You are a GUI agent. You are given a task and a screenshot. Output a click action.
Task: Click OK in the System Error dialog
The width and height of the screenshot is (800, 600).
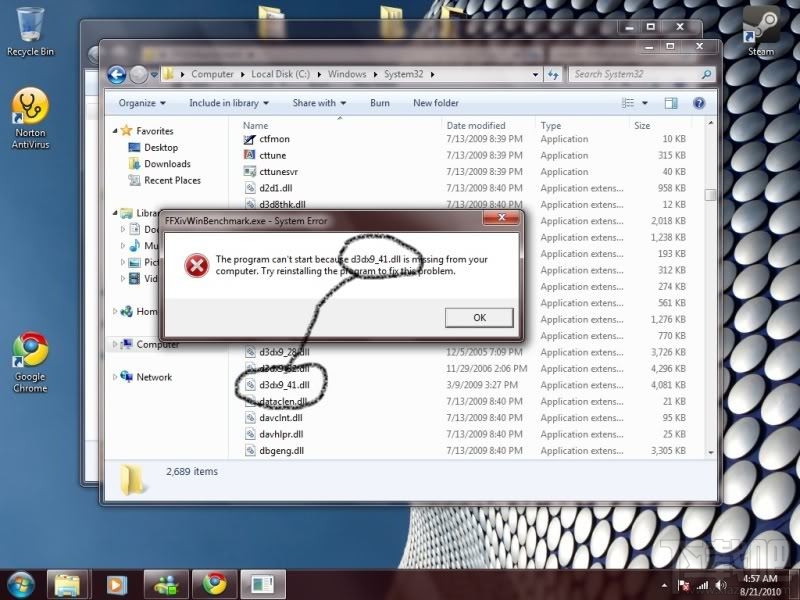[479, 317]
